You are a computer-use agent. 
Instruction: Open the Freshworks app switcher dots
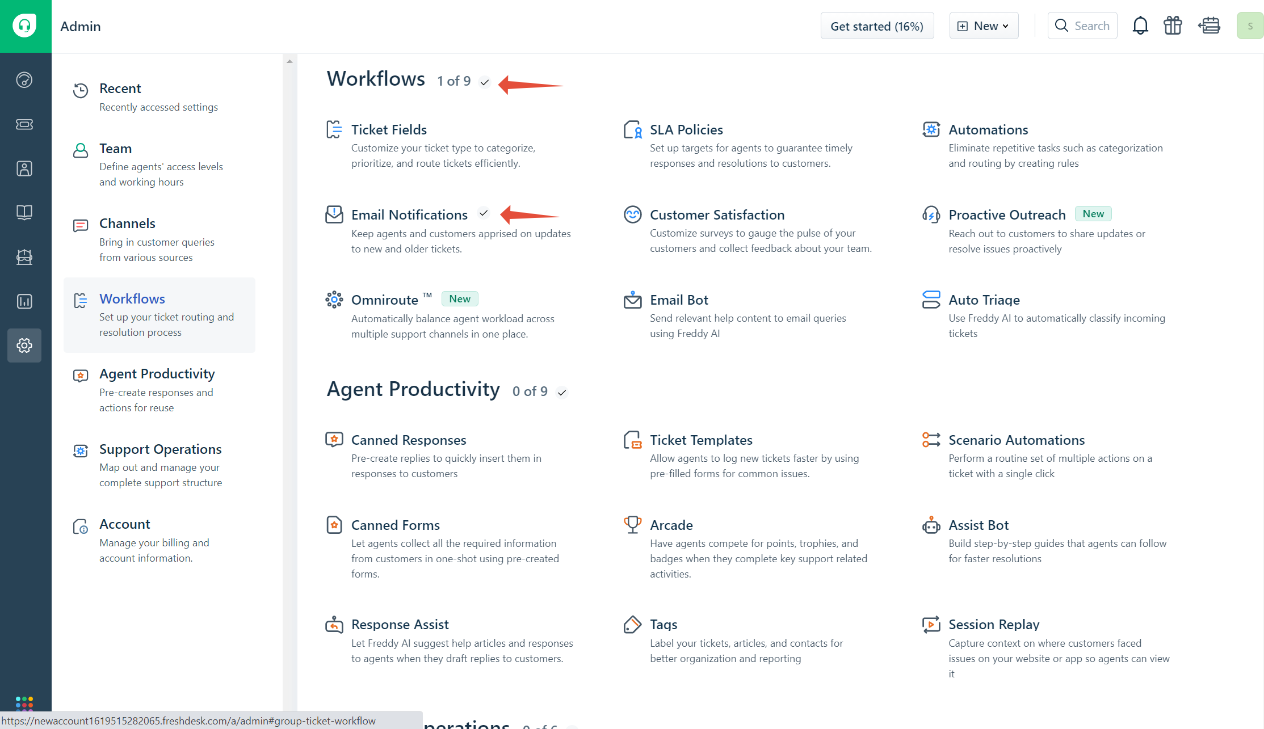pyautogui.click(x=25, y=705)
